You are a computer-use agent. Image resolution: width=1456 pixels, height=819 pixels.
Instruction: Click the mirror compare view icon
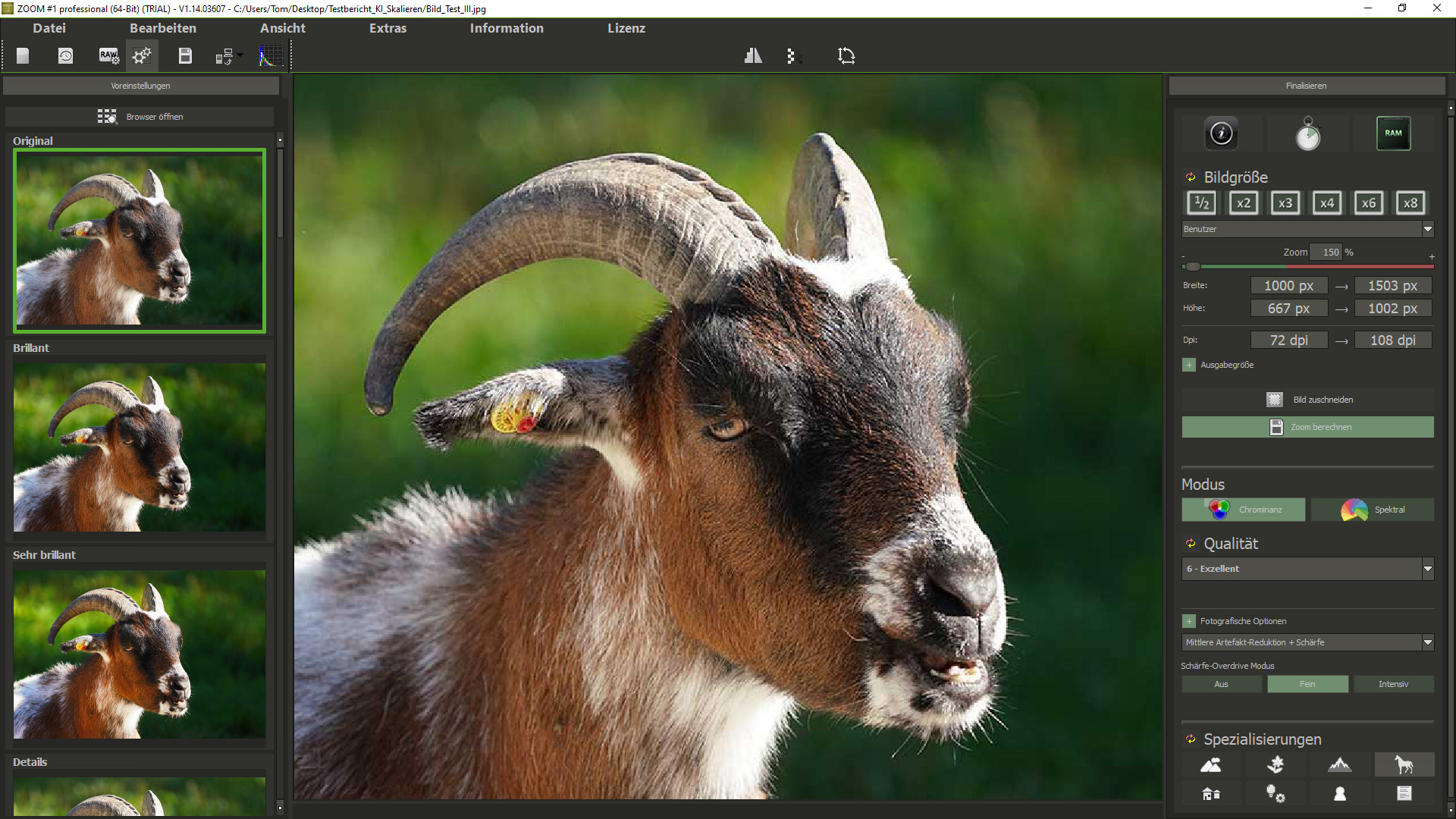(x=753, y=56)
